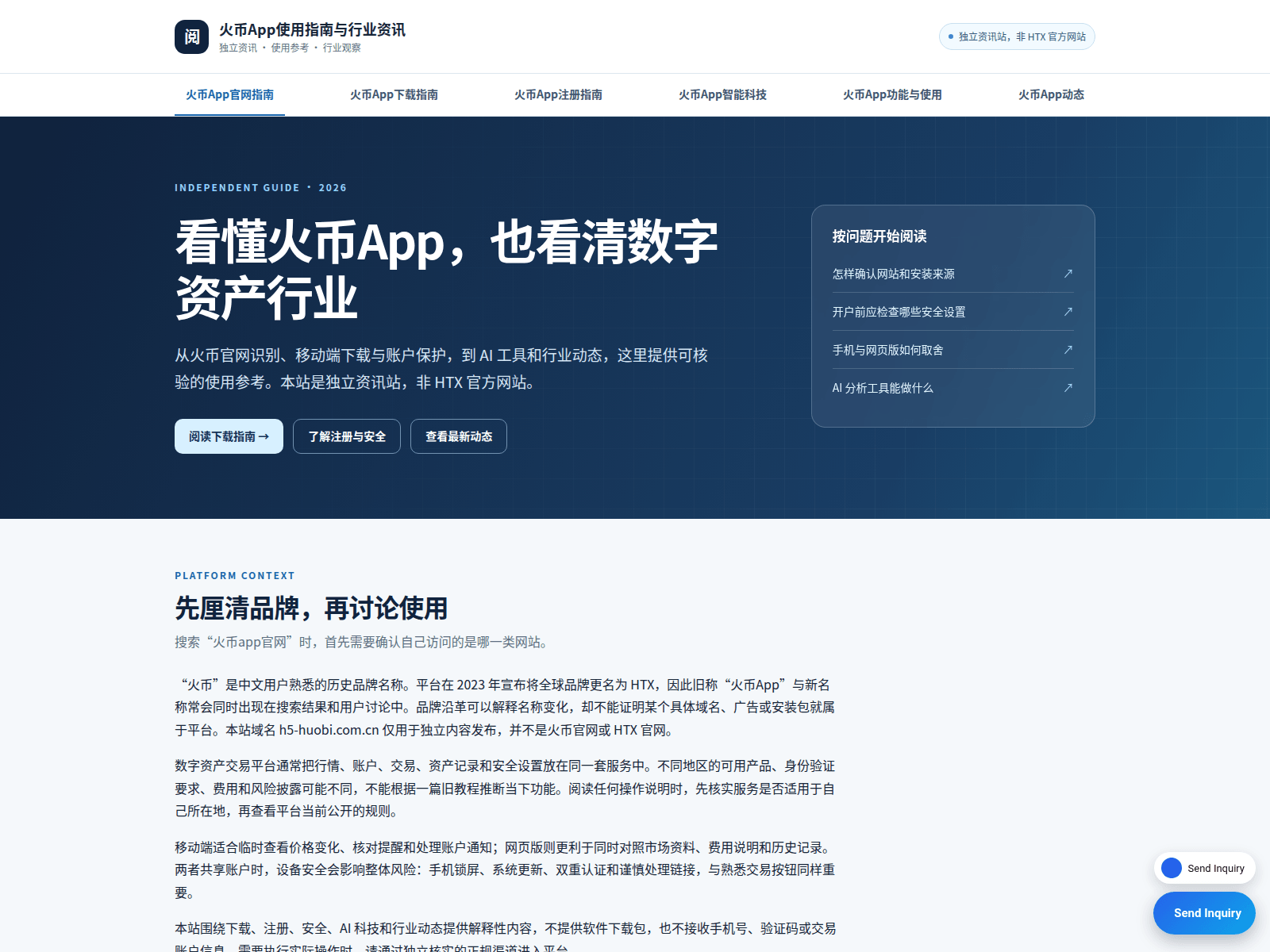Click the INDEPENDENT GUIDE · 2026 label
The image size is (1270, 952).
pyautogui.click(x=260, y=188)
